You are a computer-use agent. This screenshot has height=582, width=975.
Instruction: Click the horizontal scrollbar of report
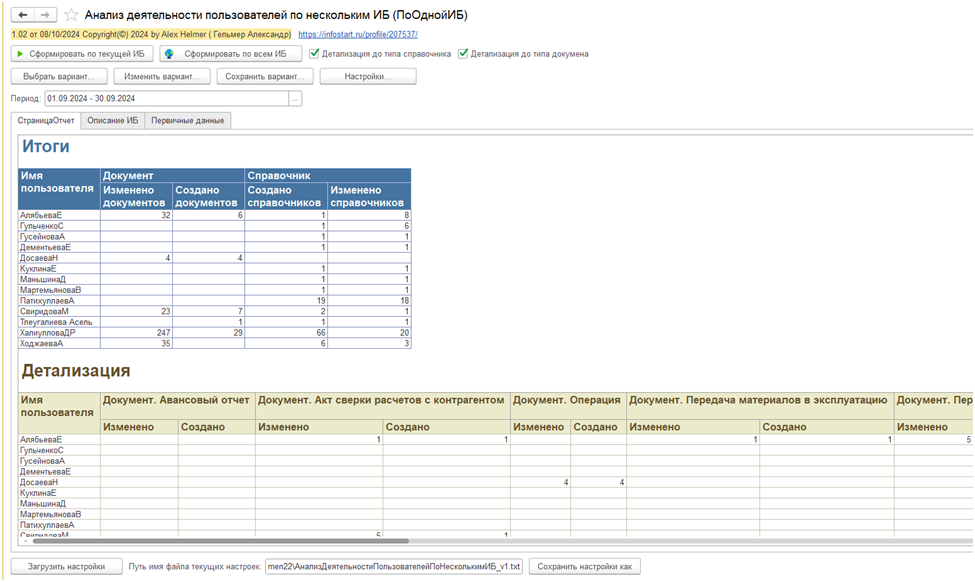[221, 541]
